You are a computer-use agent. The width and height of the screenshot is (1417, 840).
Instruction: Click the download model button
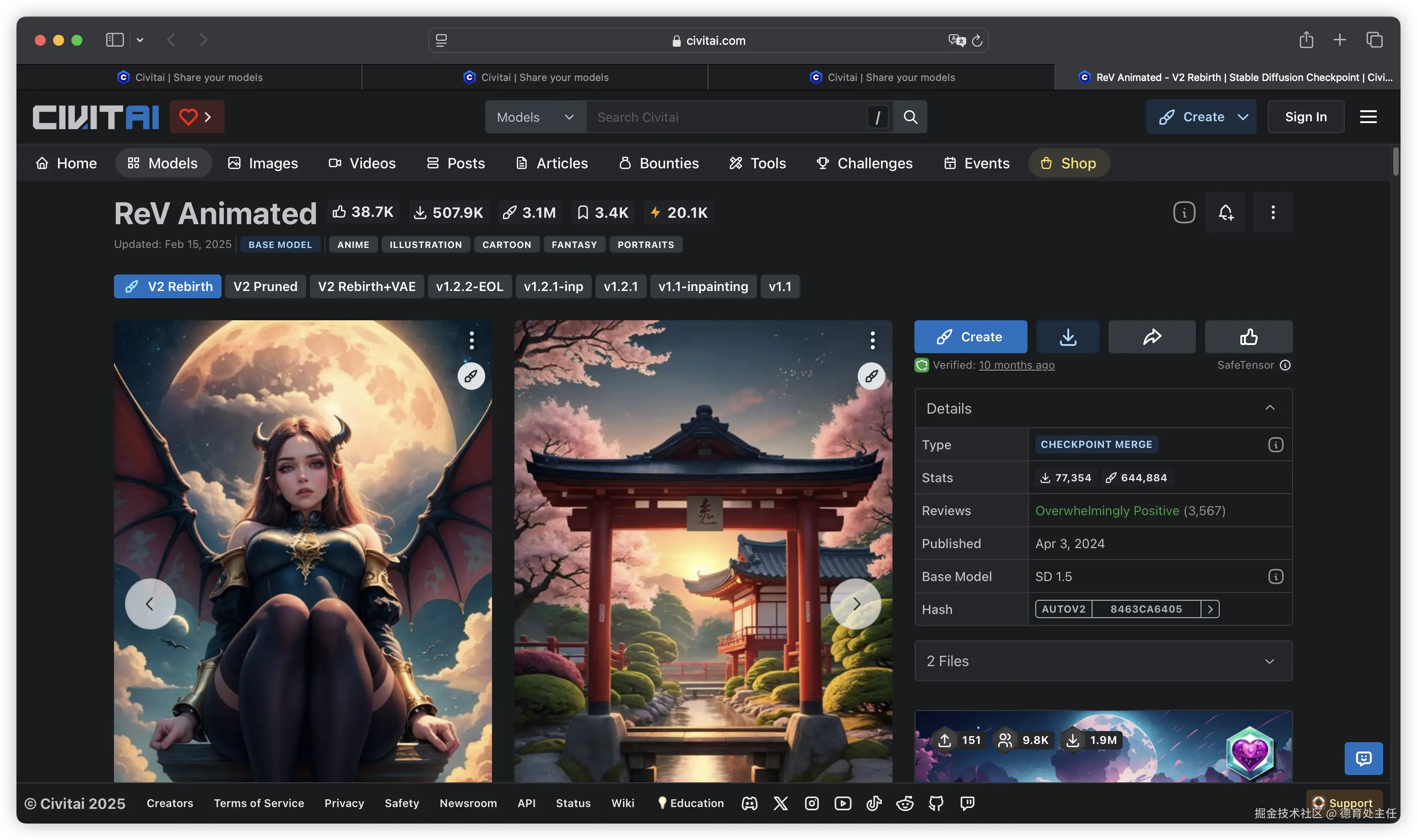[1067, 337]
